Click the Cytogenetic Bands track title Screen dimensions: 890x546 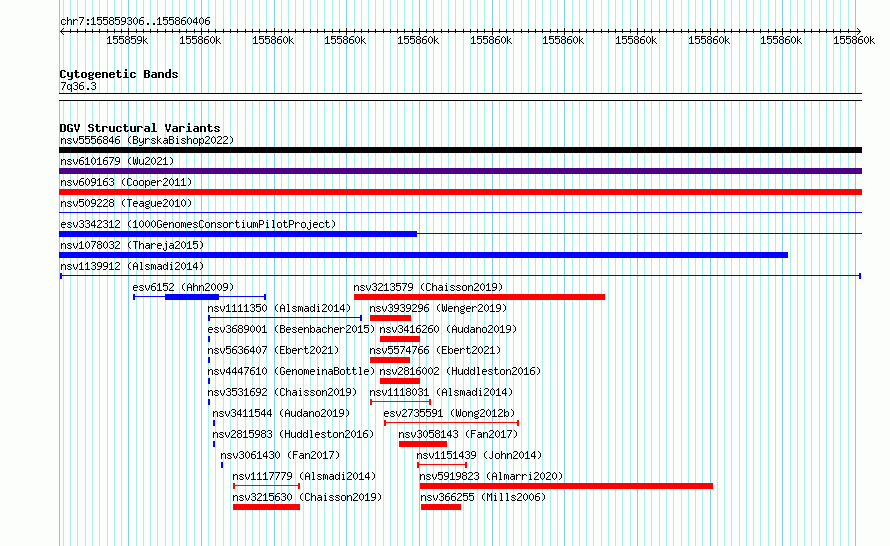(119, 74)
